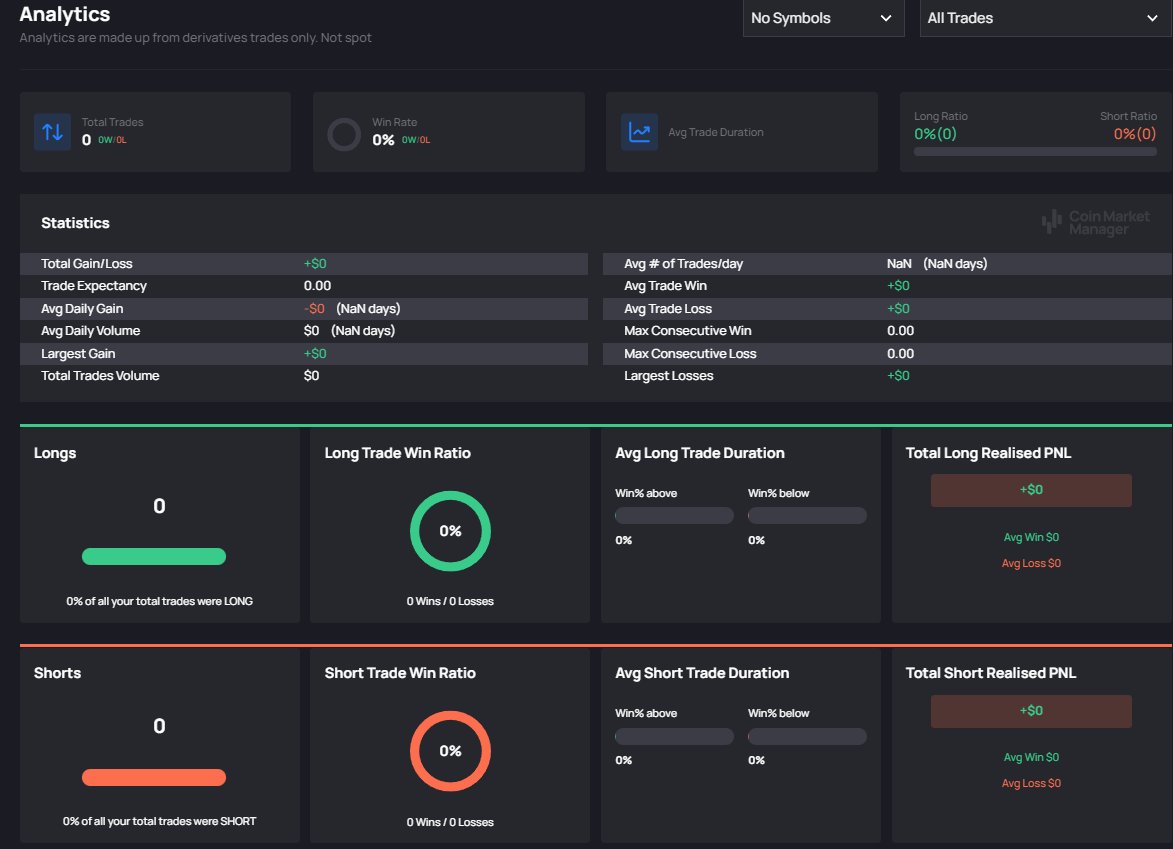The image size is (1173, 849).
Task: Click the +$0 Total Short Realised PNL button
Action: click(1030, 711)
